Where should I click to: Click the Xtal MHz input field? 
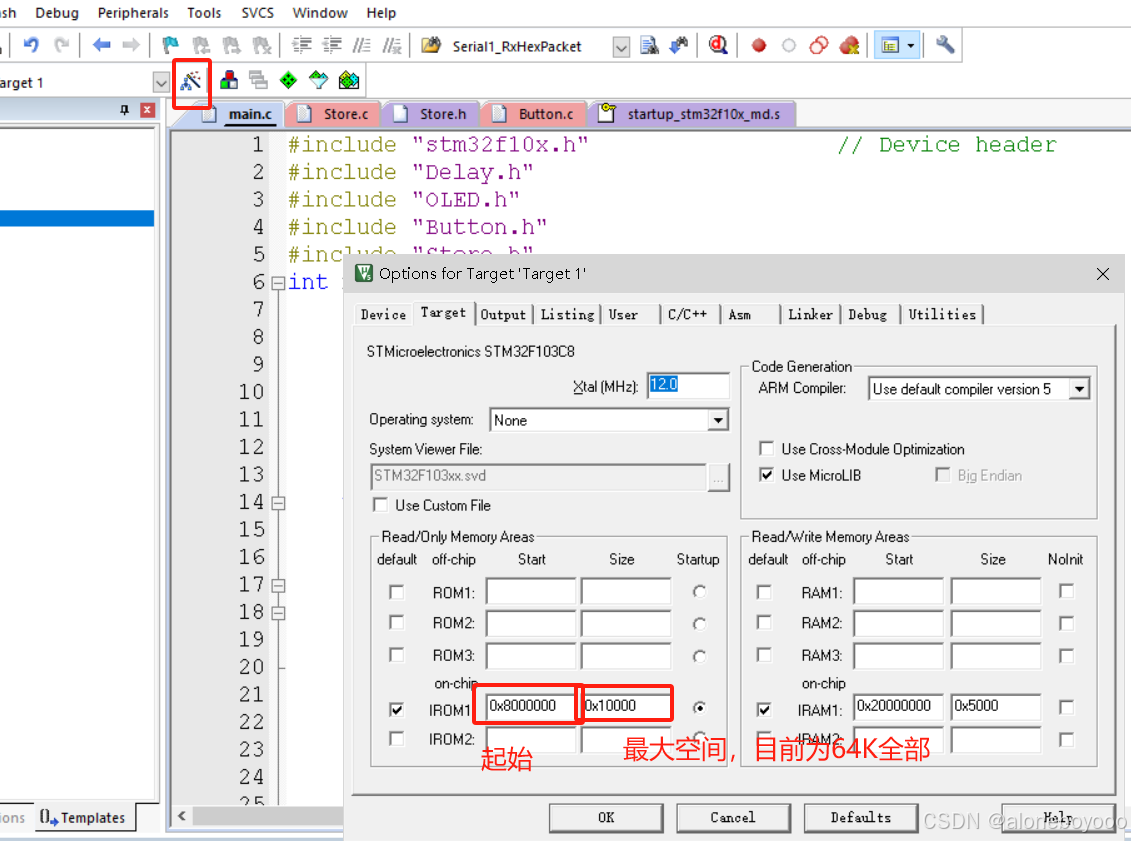687,385
